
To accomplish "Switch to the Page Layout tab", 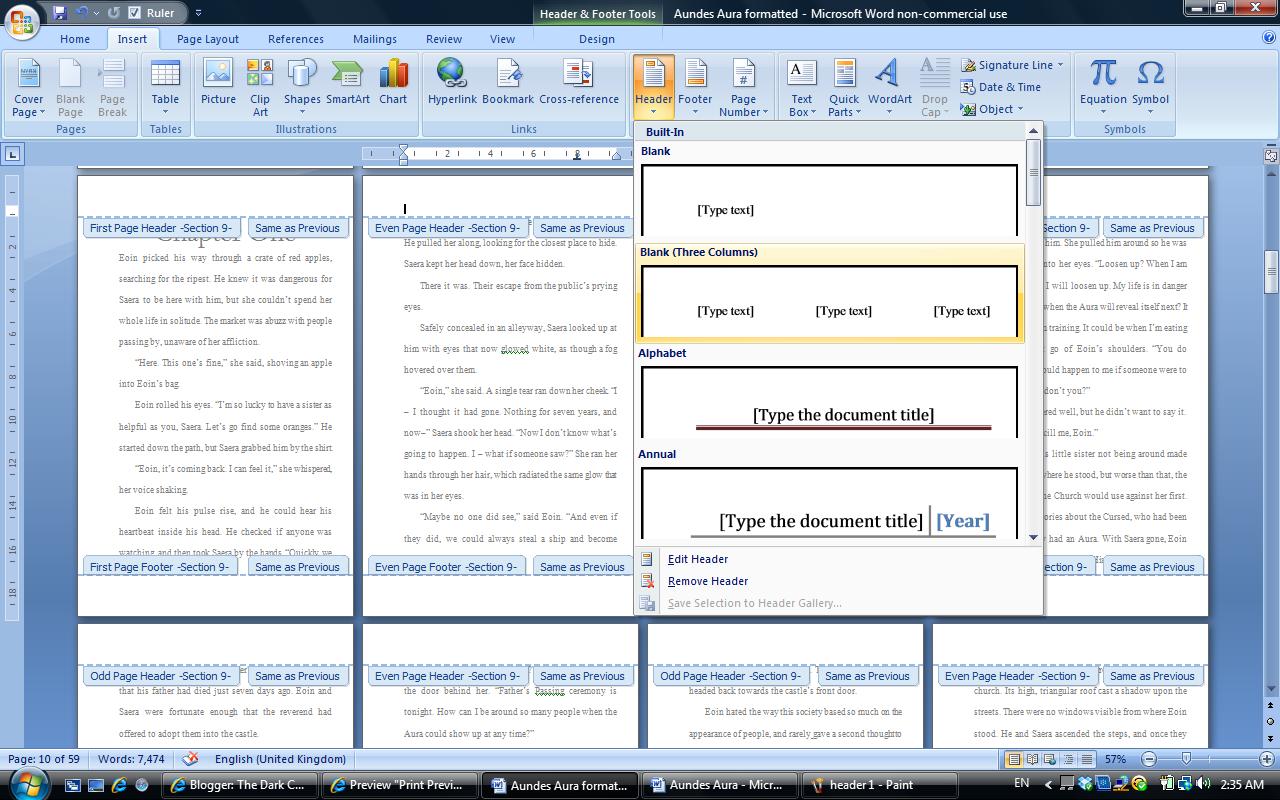I will click(x=207, y=39).
